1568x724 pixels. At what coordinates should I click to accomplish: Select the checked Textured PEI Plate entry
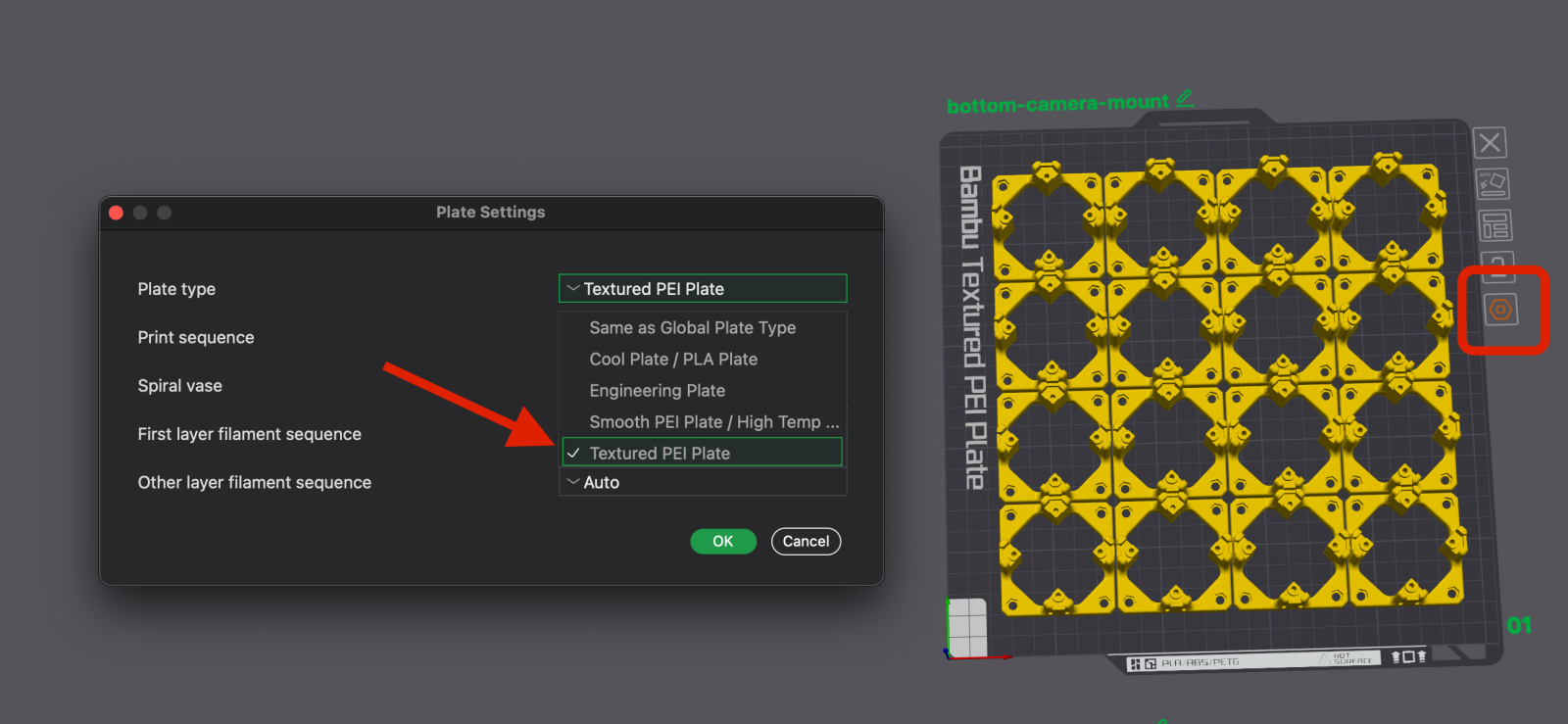coord(660,454)
